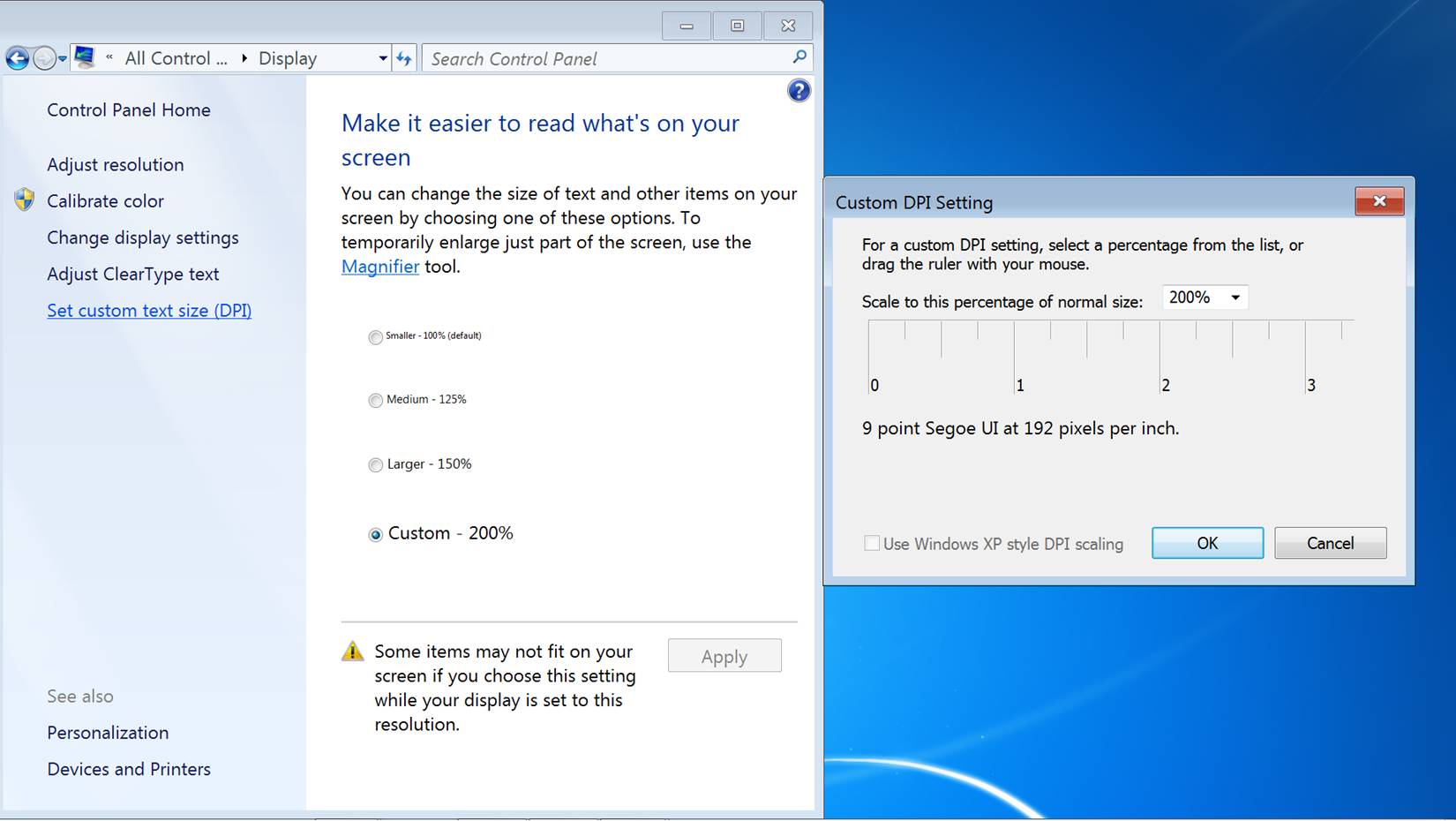1456x821 pixels.
Task: Open the blue Help question mark icon
Action: click(x=799, y=90)
